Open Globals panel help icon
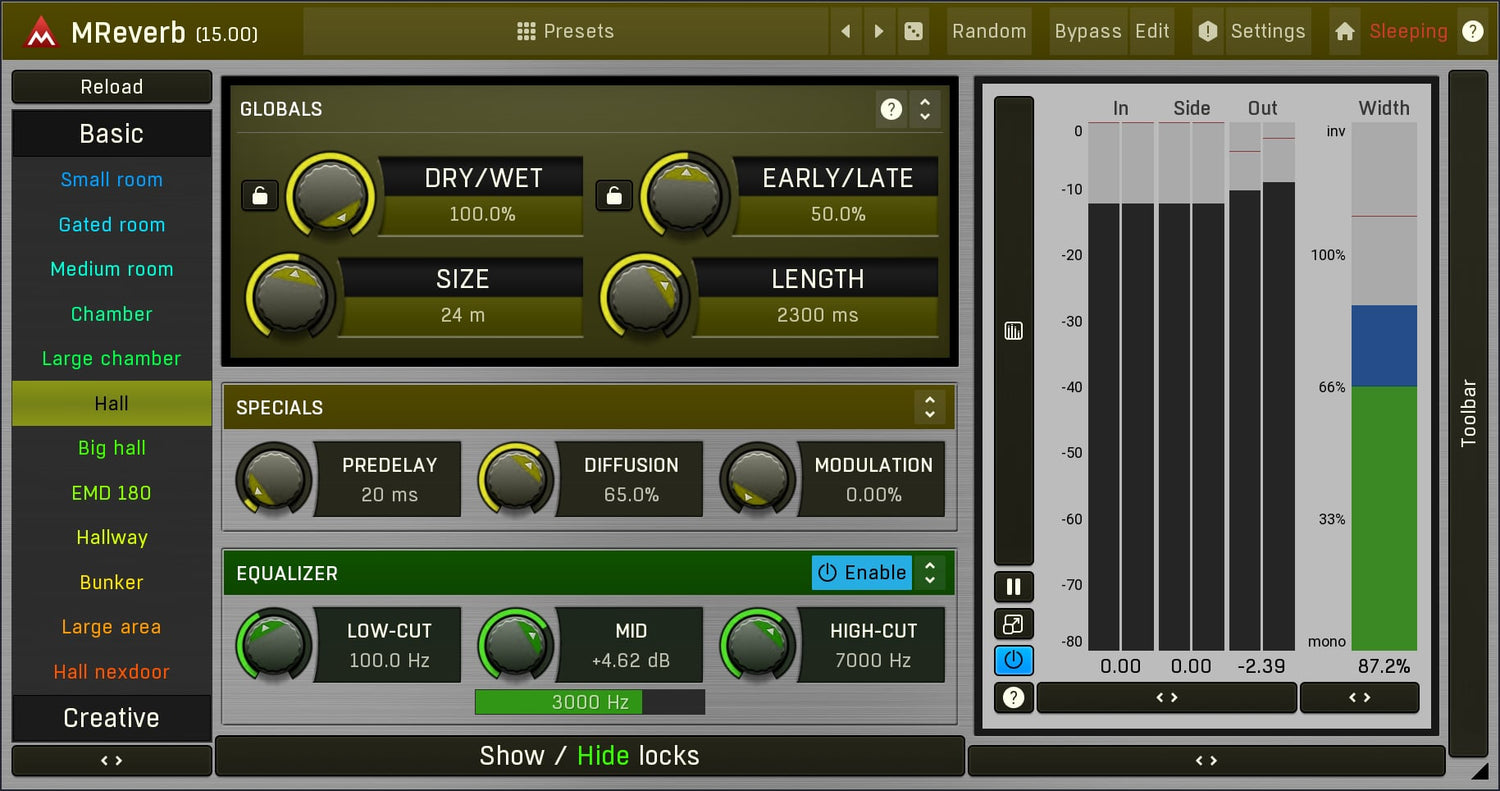The image size is (1500, 791). click(890, 109)
